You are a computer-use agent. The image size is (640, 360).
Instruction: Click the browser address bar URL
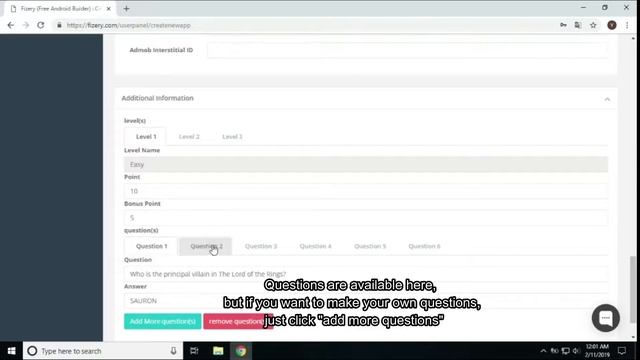tap(129, 25)
